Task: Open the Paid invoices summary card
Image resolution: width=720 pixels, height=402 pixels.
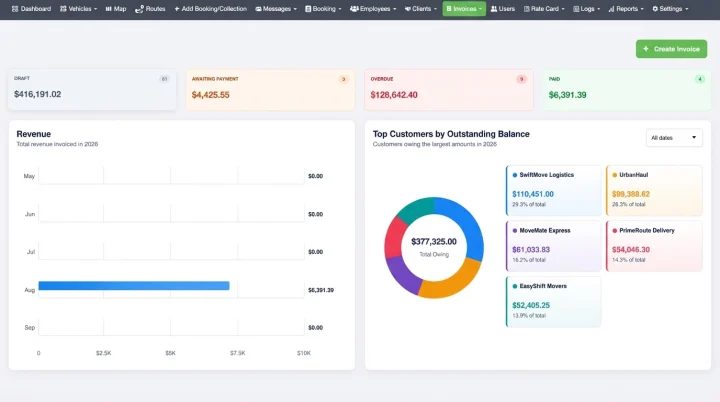Action: point(627,90)
